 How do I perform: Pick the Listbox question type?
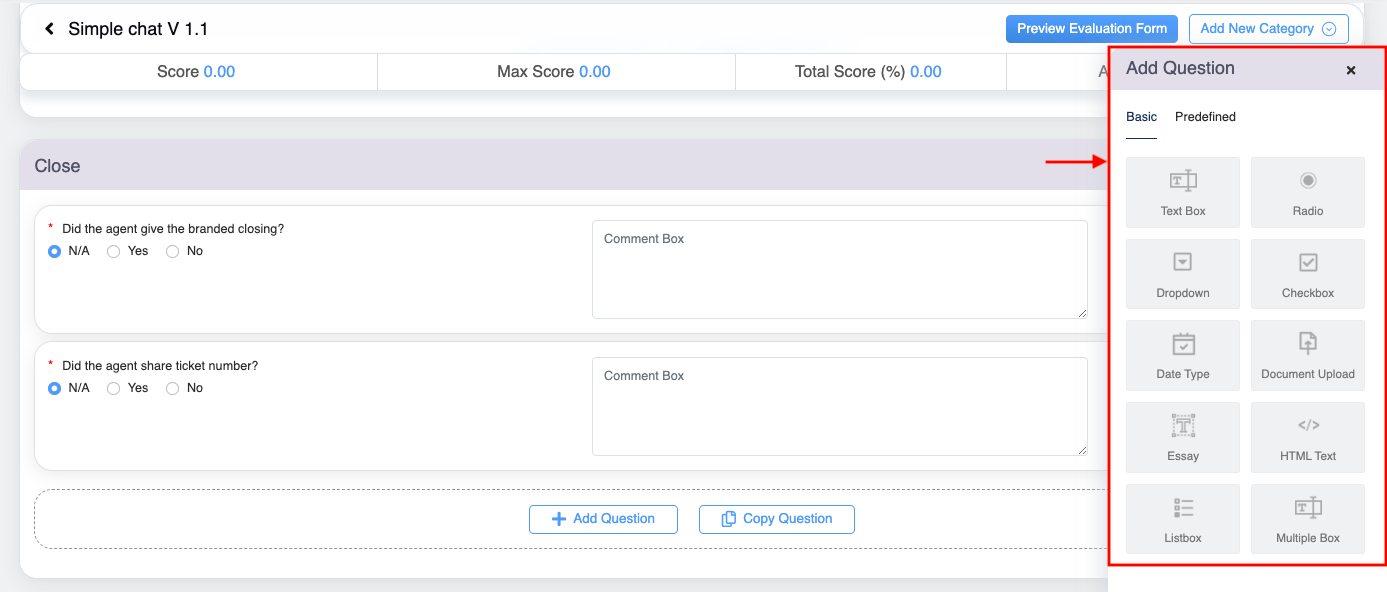[x=1182, y=519]
